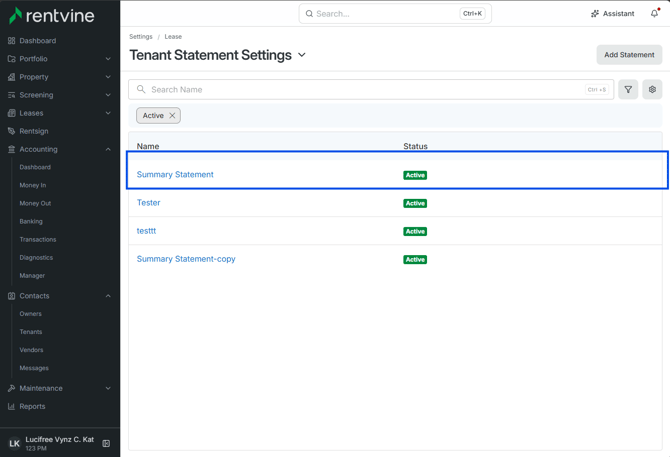
Task: Click the Settings breadcrumb link
Action: pyautogui.click(x=141, y=37)
